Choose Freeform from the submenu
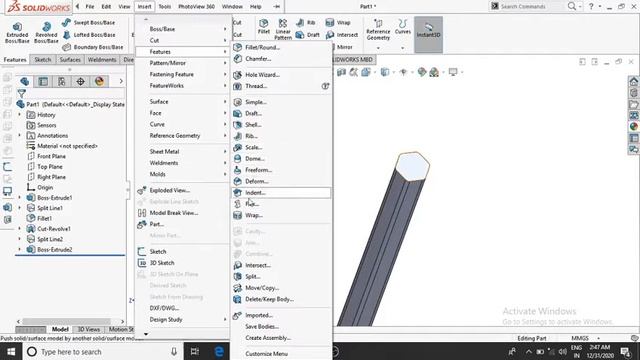640x360 pixels. pos(281,170)
